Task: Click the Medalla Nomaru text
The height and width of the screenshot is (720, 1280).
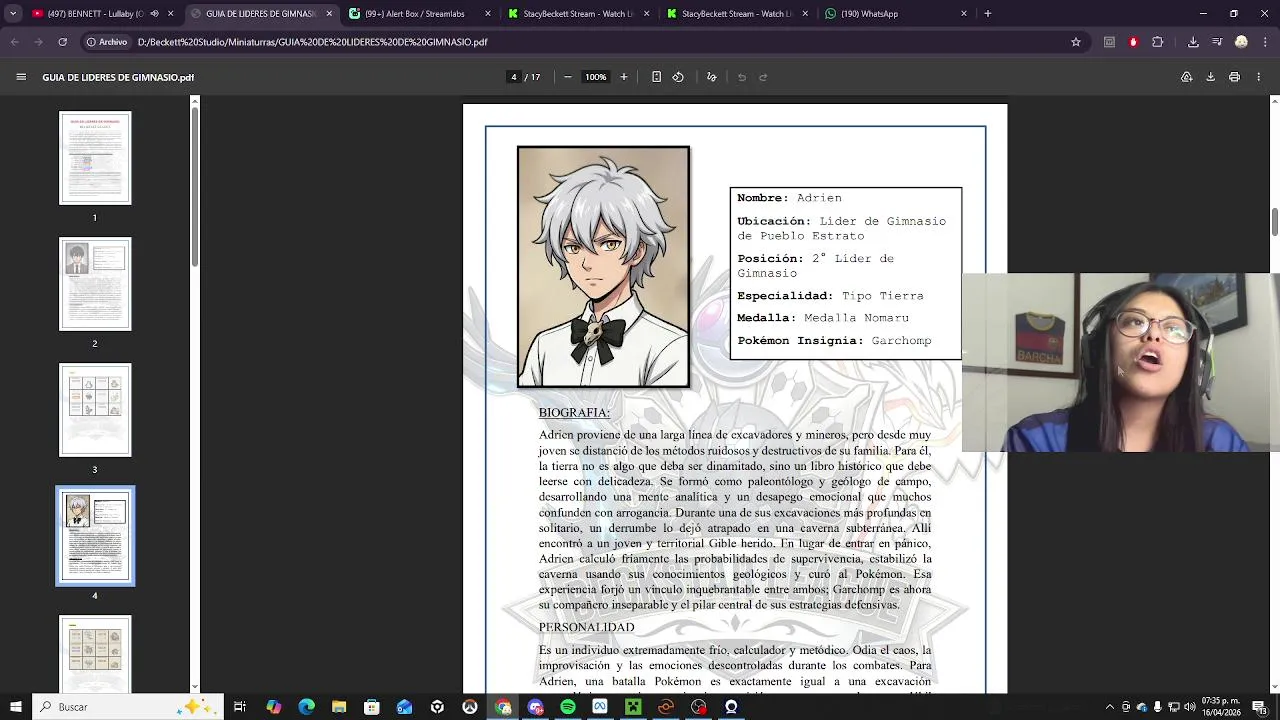Action: click(823, 318)
